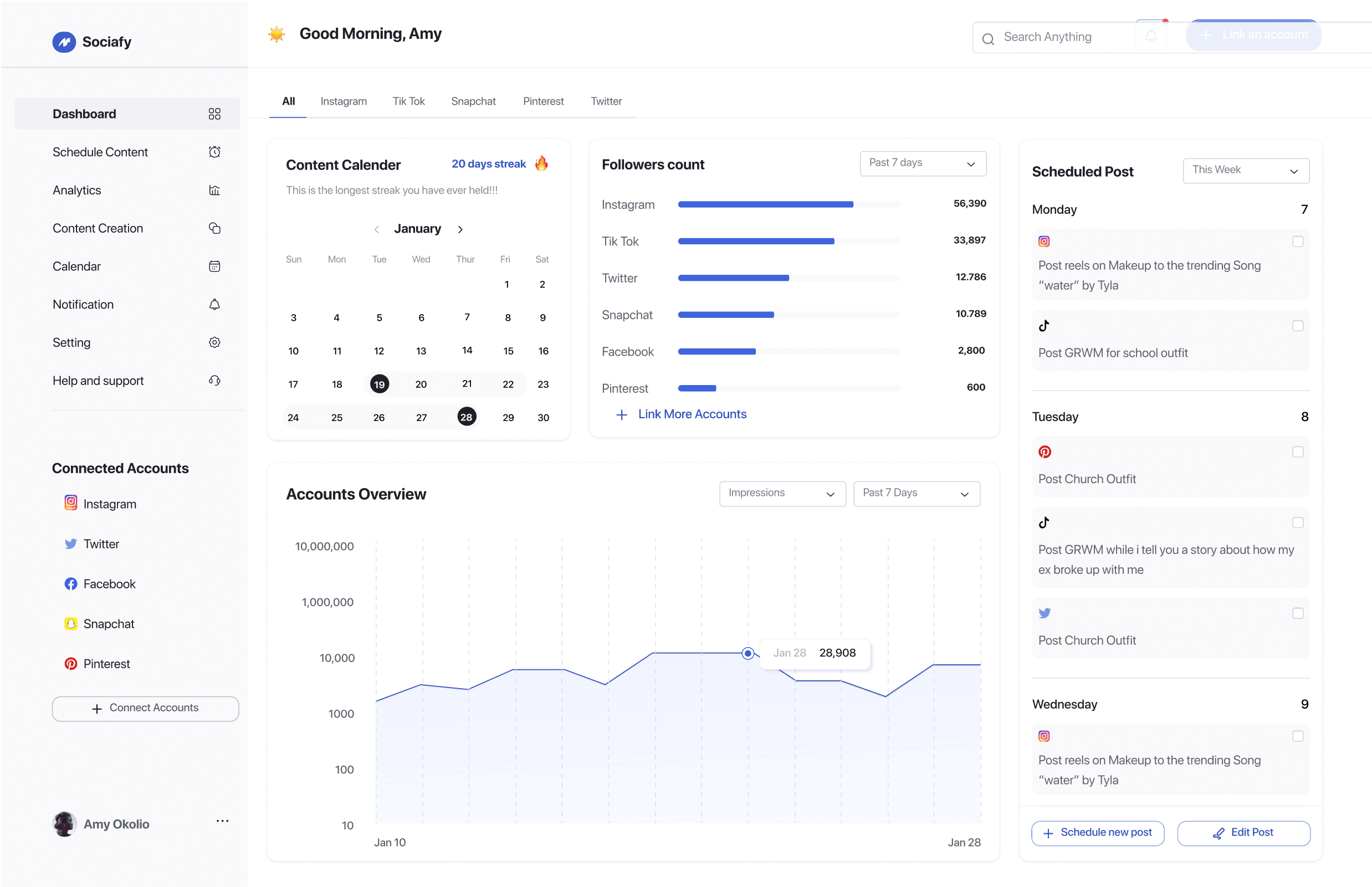1372x887 pixels.
Task: Click the Schedule Content alarm clock icon
Action: click(214, 152)
